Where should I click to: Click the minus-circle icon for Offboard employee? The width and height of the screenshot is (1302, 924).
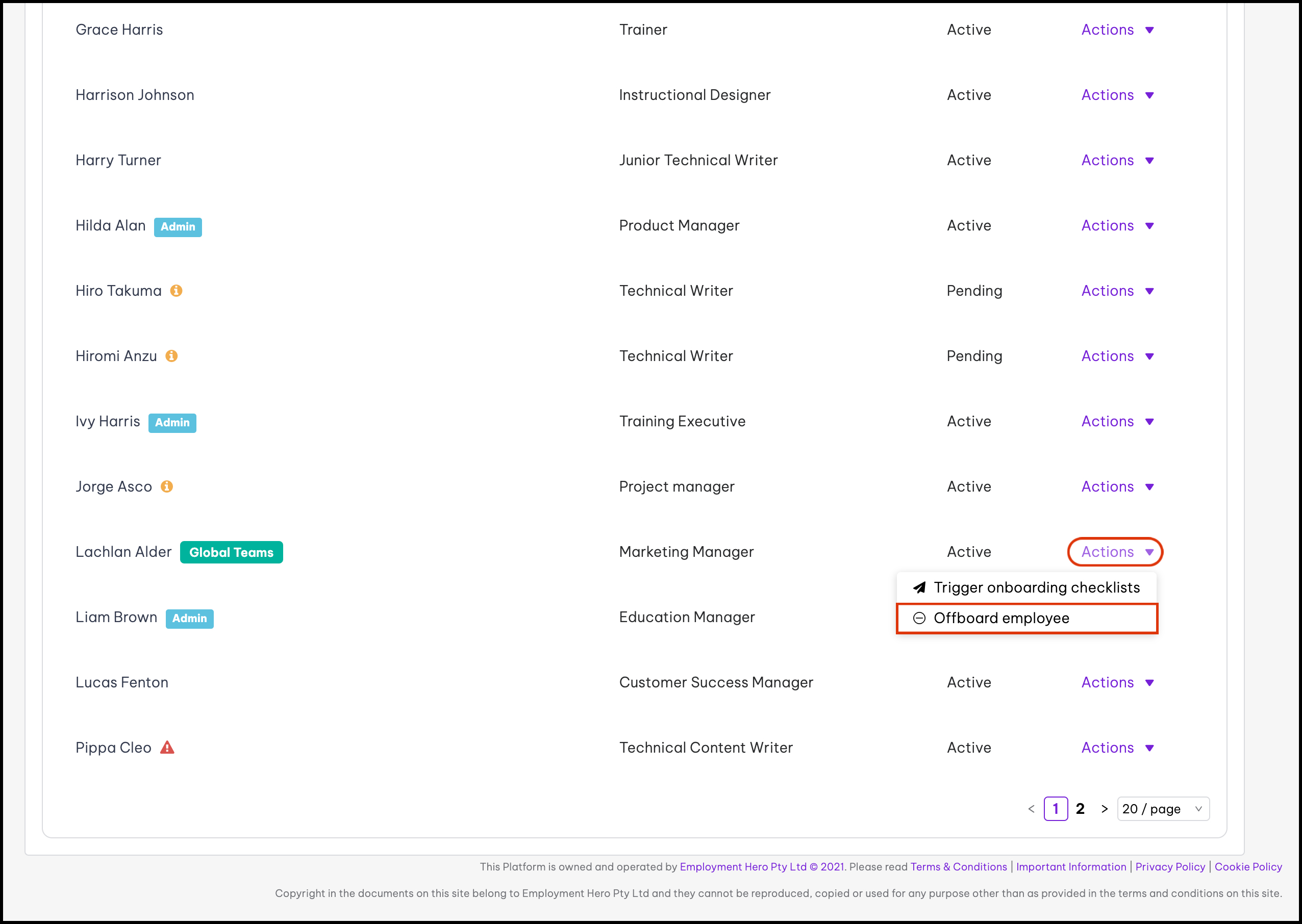[x=919, y=618]
